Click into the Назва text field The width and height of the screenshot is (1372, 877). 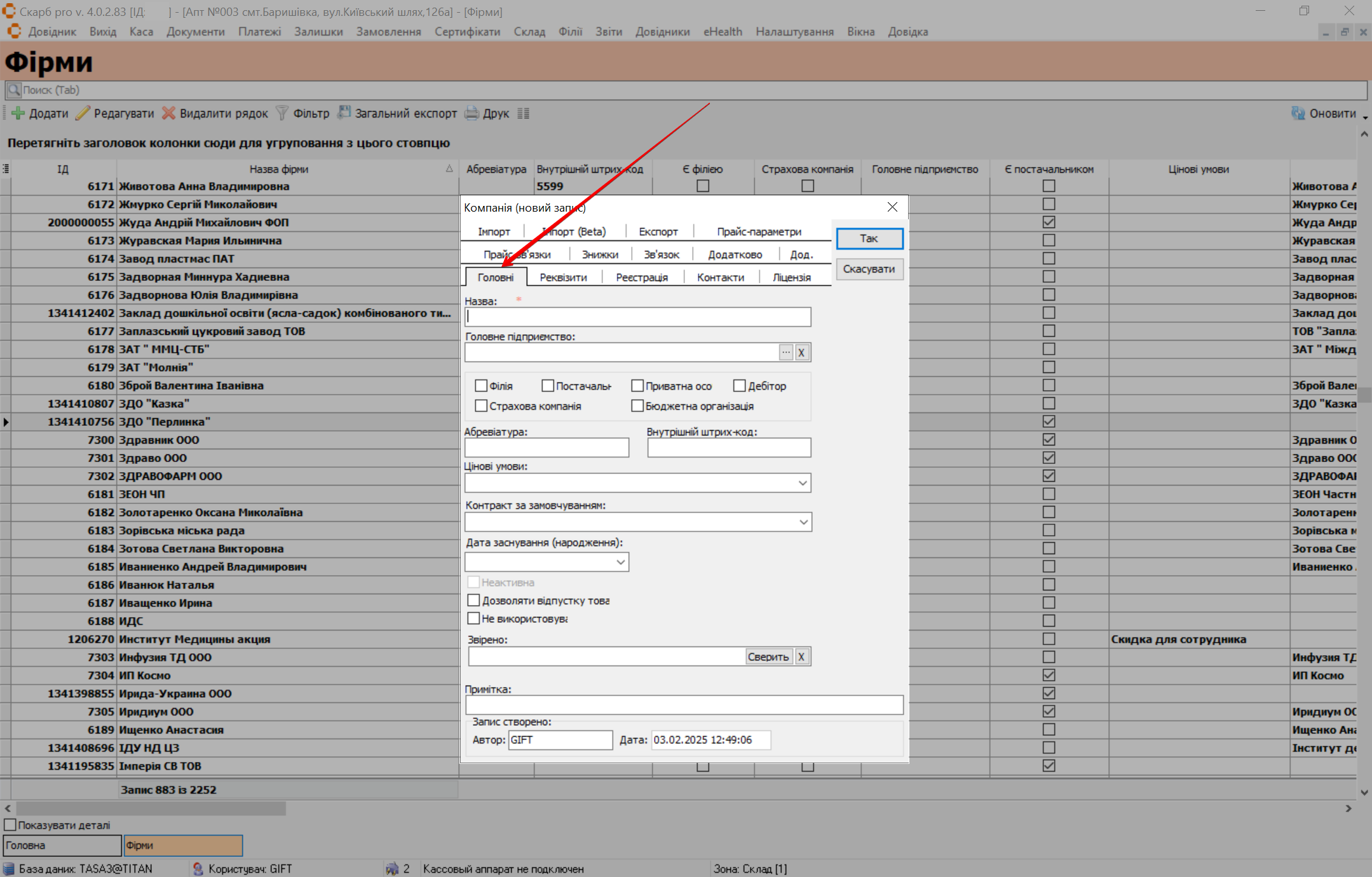tap(637, 317)
